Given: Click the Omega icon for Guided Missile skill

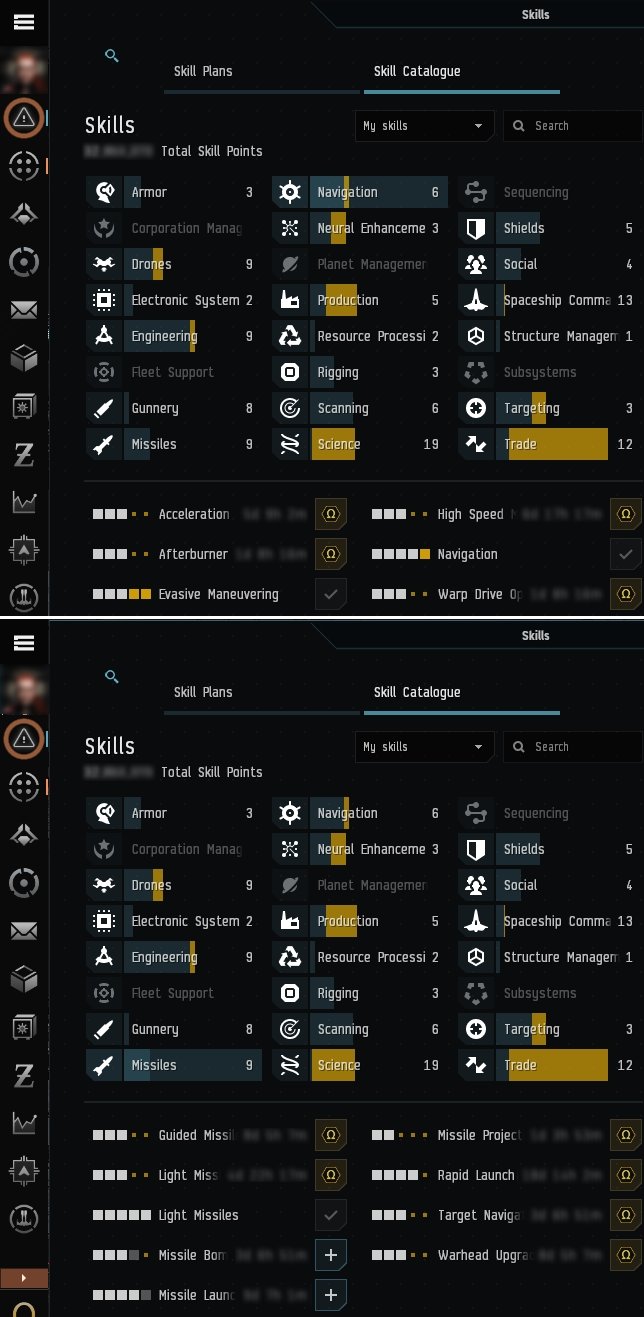Looking at the screenshot, I should click(331, 1135).
